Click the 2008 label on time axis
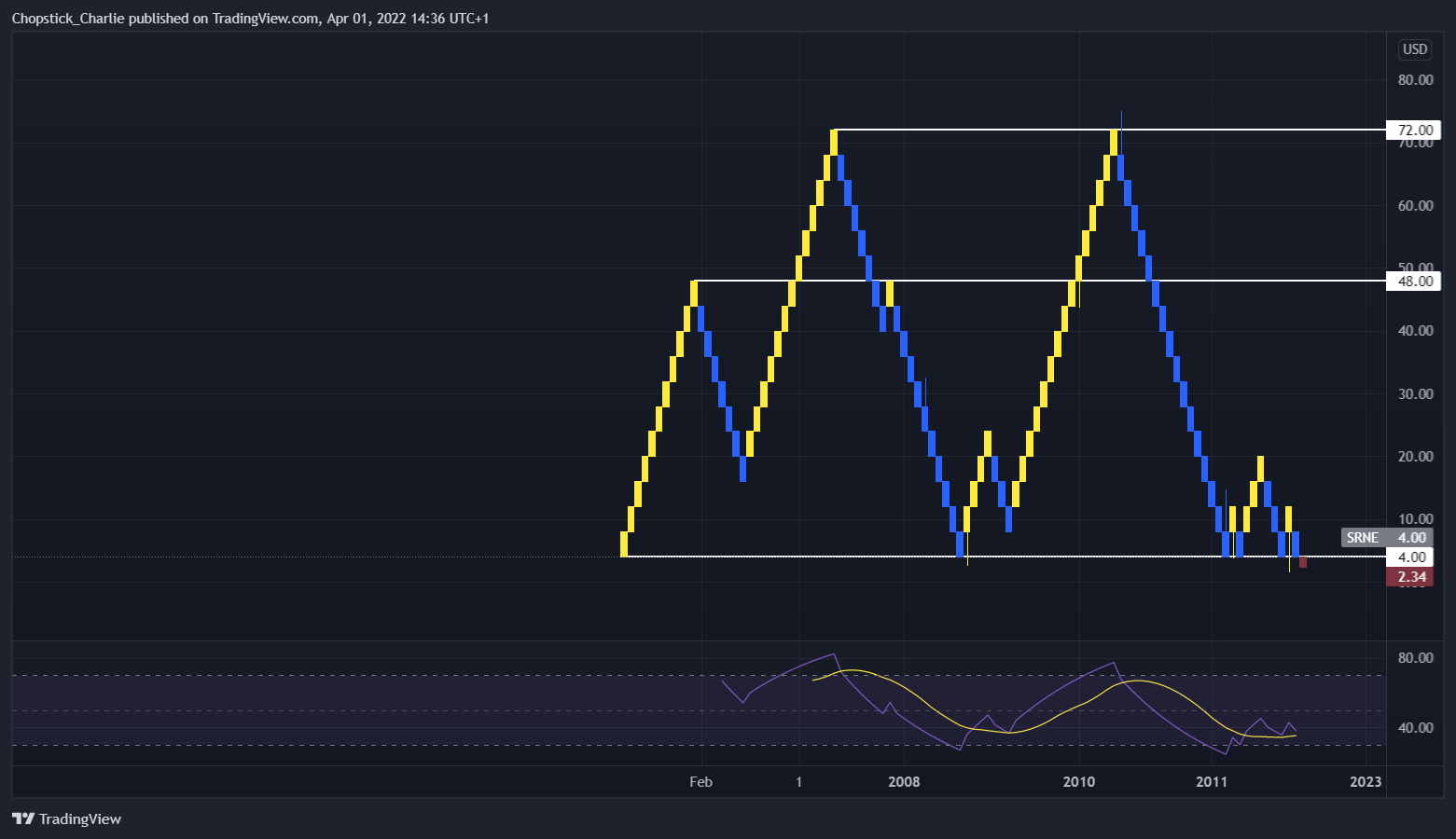The width and height of the screenshot is (1456, 839). click(x=904, y=782)
